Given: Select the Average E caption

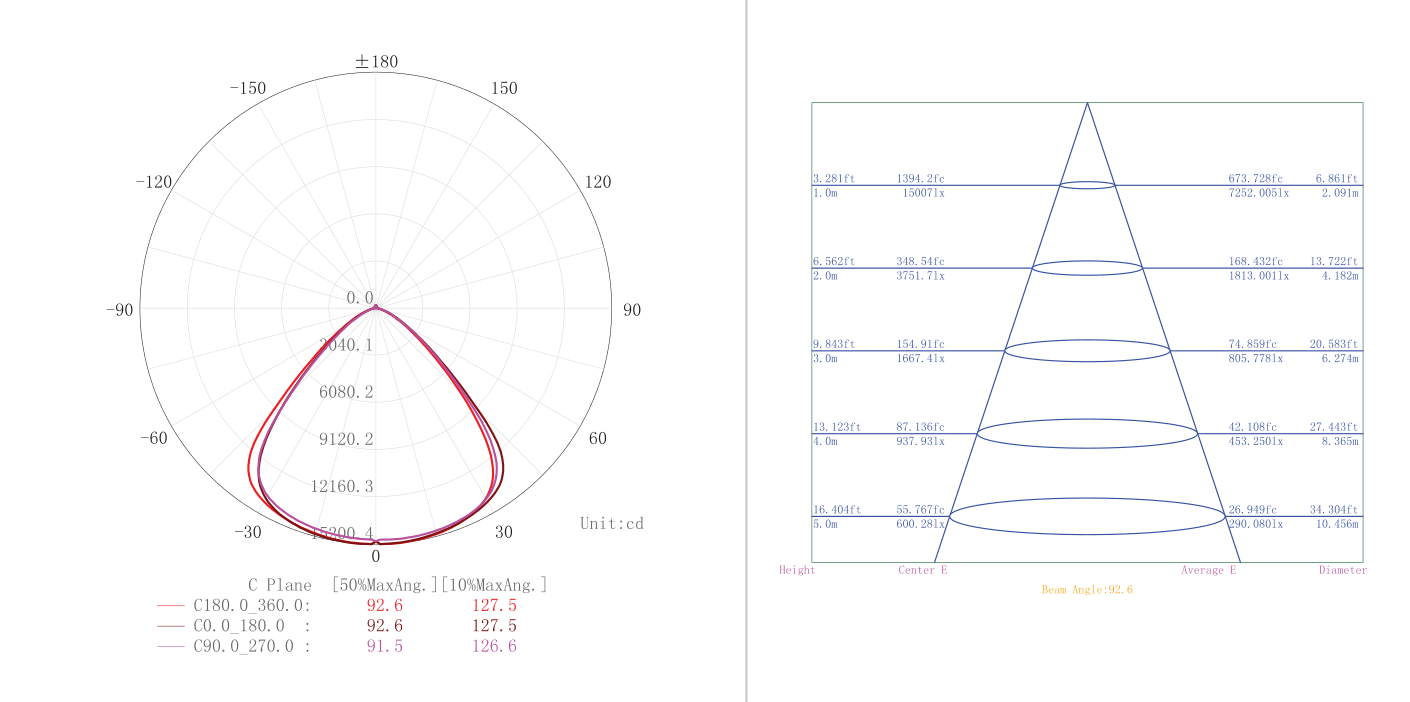Looking at the screenshot, I should coord(1209,570).
